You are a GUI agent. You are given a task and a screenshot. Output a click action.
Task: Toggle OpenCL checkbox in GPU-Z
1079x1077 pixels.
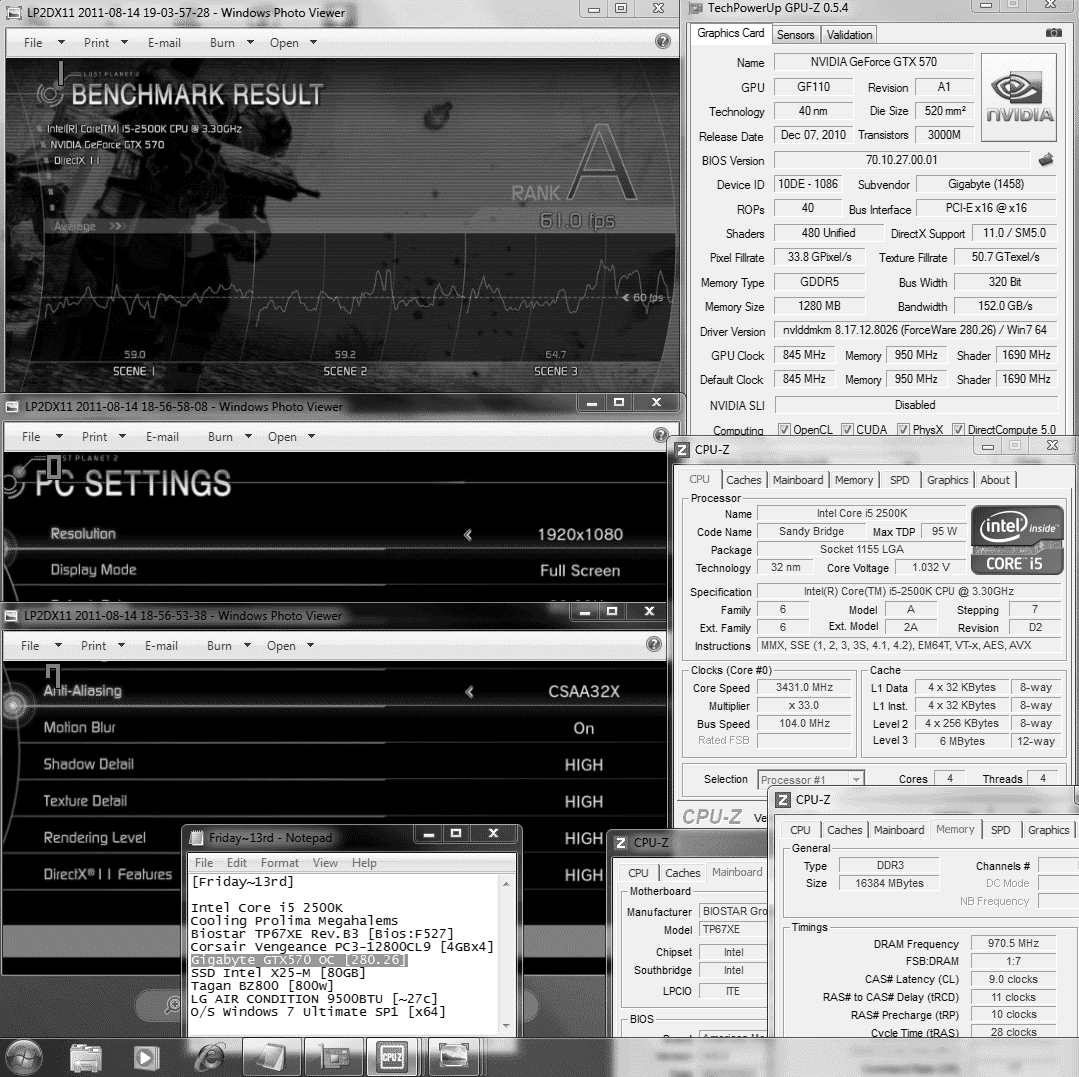click(784, 429)
